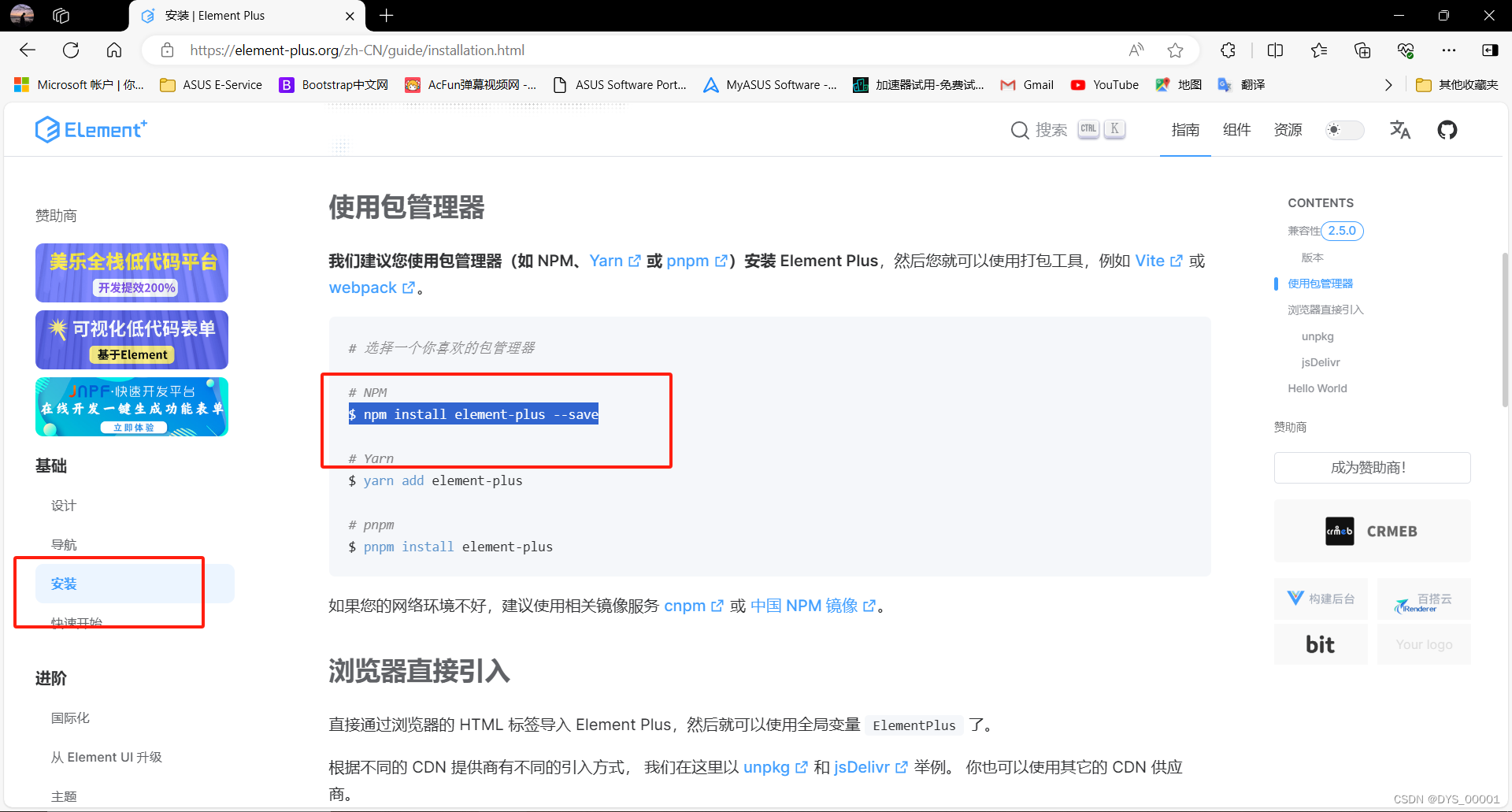This screenshot has width=1512, height=812.
Task: Follow the Yarn link
Action: tap(615, 261)
